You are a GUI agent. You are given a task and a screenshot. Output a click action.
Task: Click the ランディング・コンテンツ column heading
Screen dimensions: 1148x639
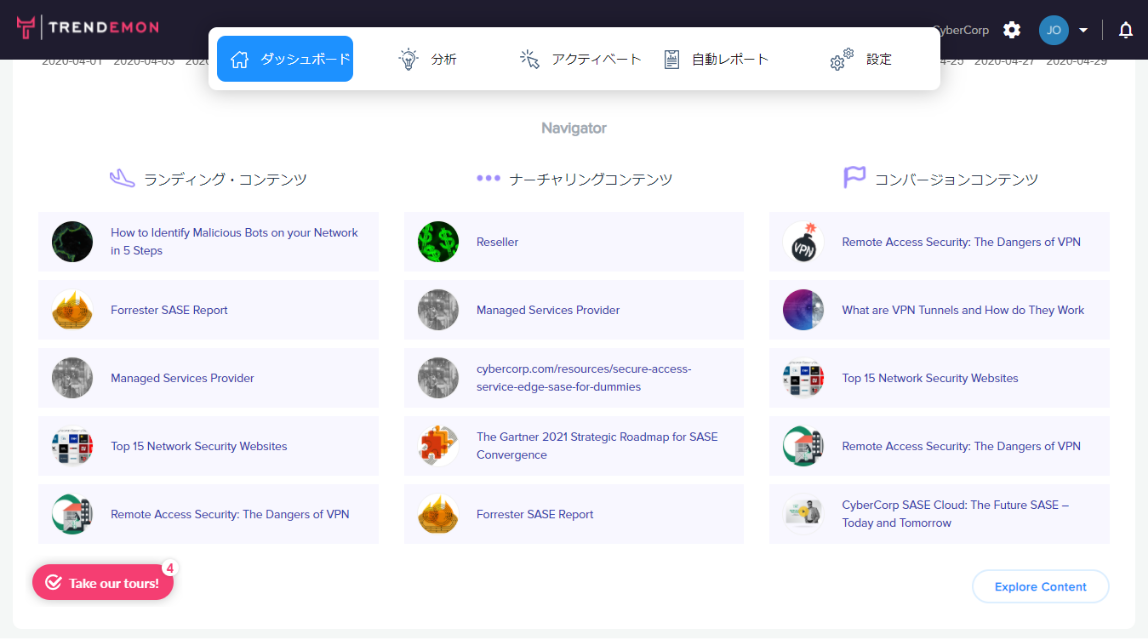coord(225,179)
